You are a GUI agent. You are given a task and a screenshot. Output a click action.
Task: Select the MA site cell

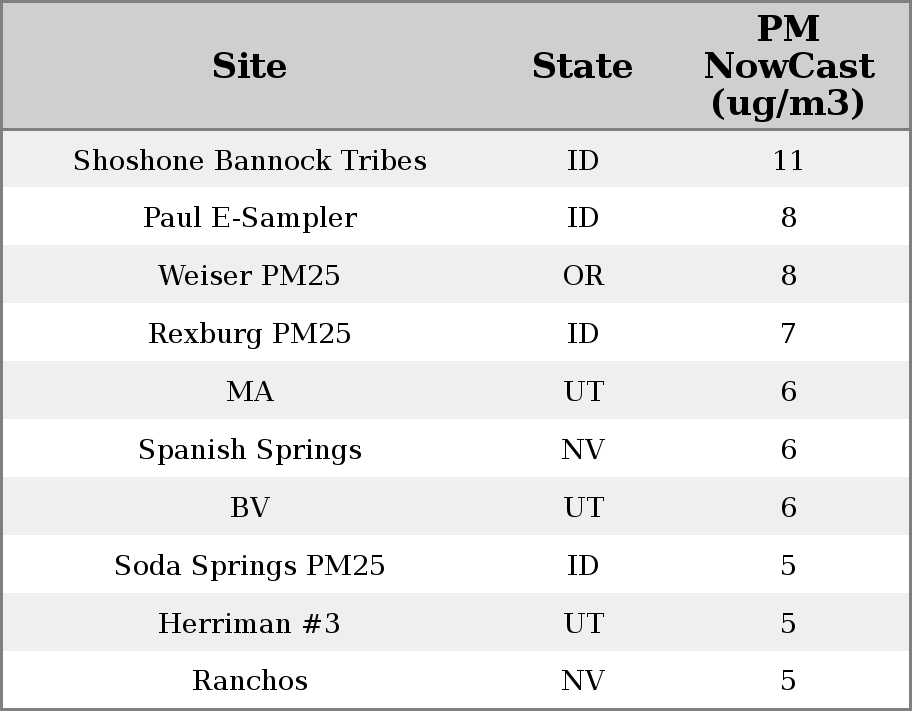coord(249,392)
